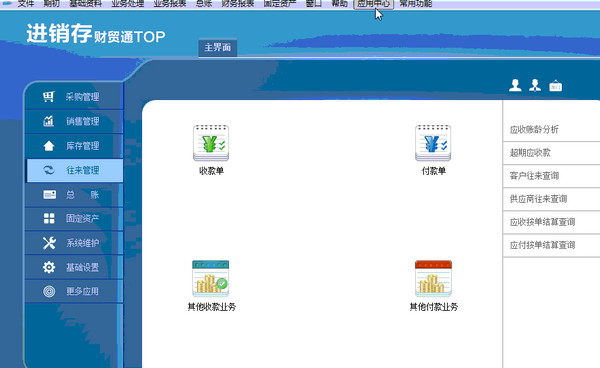Open the 总账 menu in the menu bar
Screen dimensions: 600x368
(x=204, y=3)
